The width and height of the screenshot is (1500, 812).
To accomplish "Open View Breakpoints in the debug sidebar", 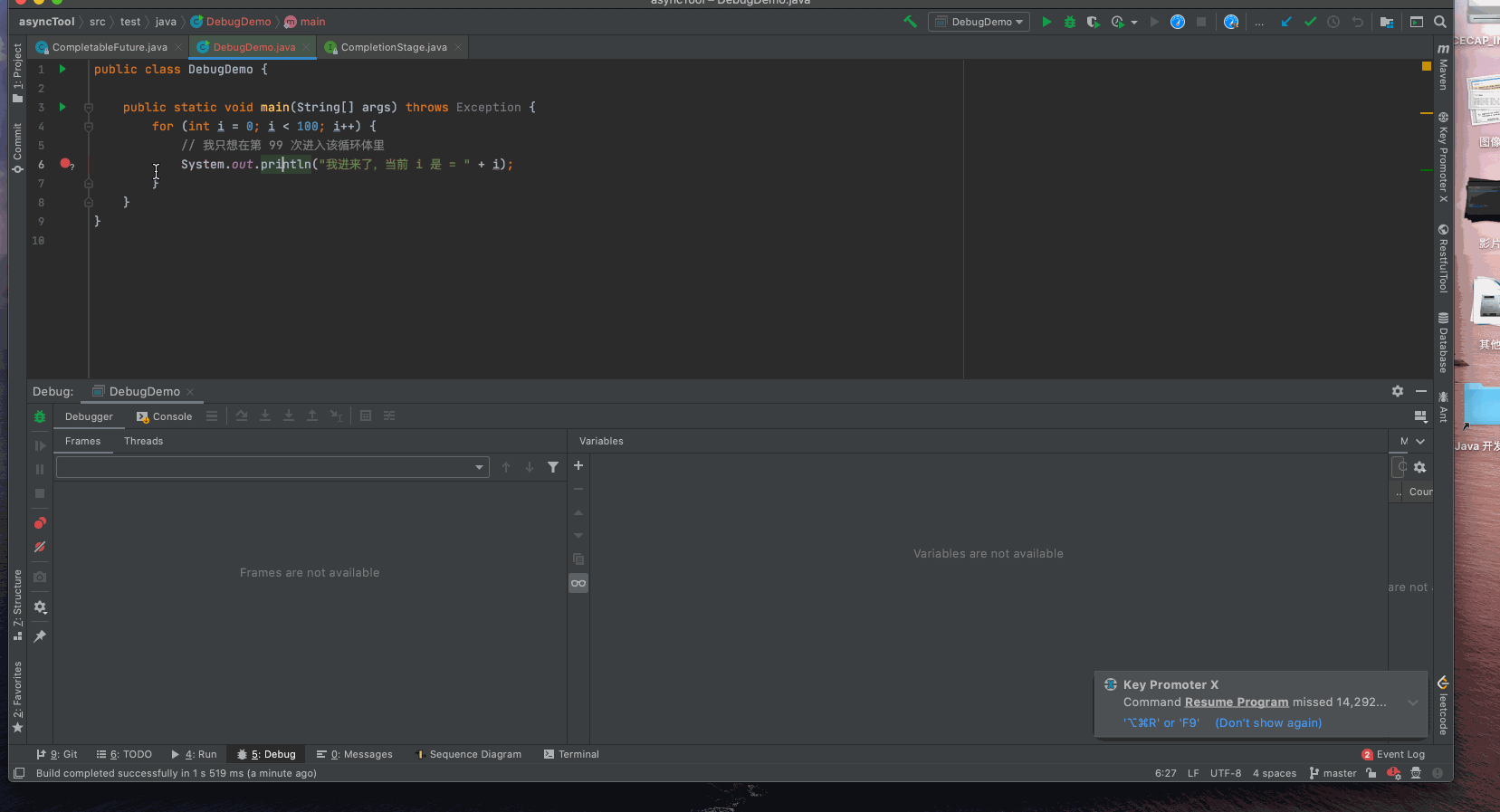I will 40,523.
